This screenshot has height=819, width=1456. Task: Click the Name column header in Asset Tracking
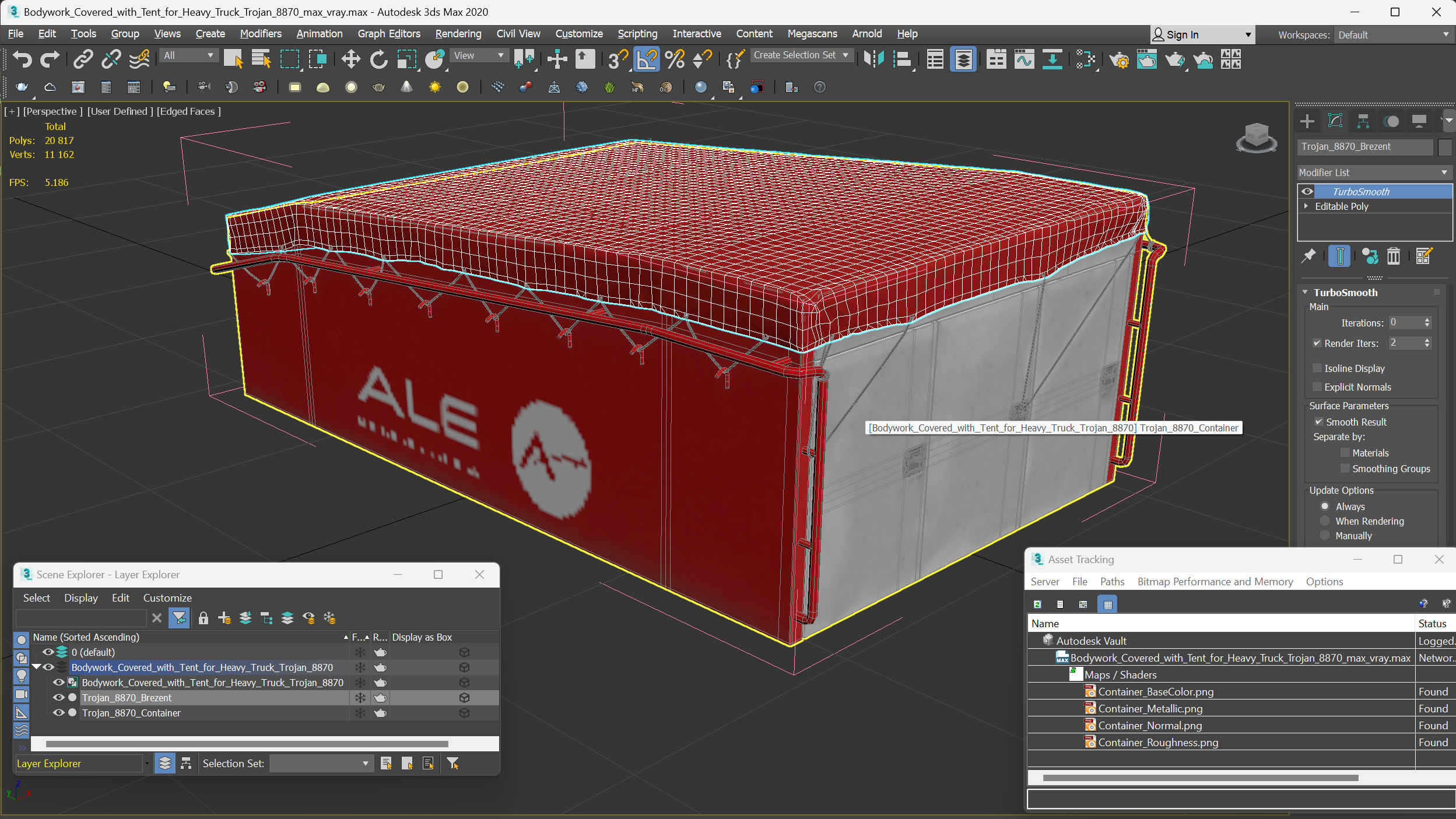click(x=1221, y=624)
